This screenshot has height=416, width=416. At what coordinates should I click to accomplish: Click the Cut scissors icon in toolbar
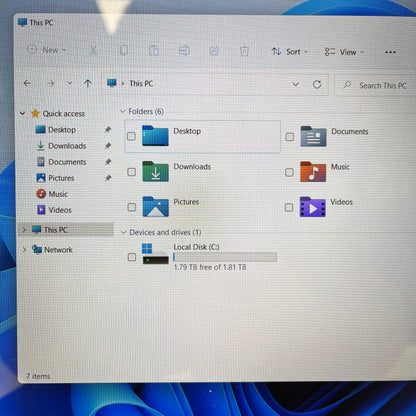93,50
